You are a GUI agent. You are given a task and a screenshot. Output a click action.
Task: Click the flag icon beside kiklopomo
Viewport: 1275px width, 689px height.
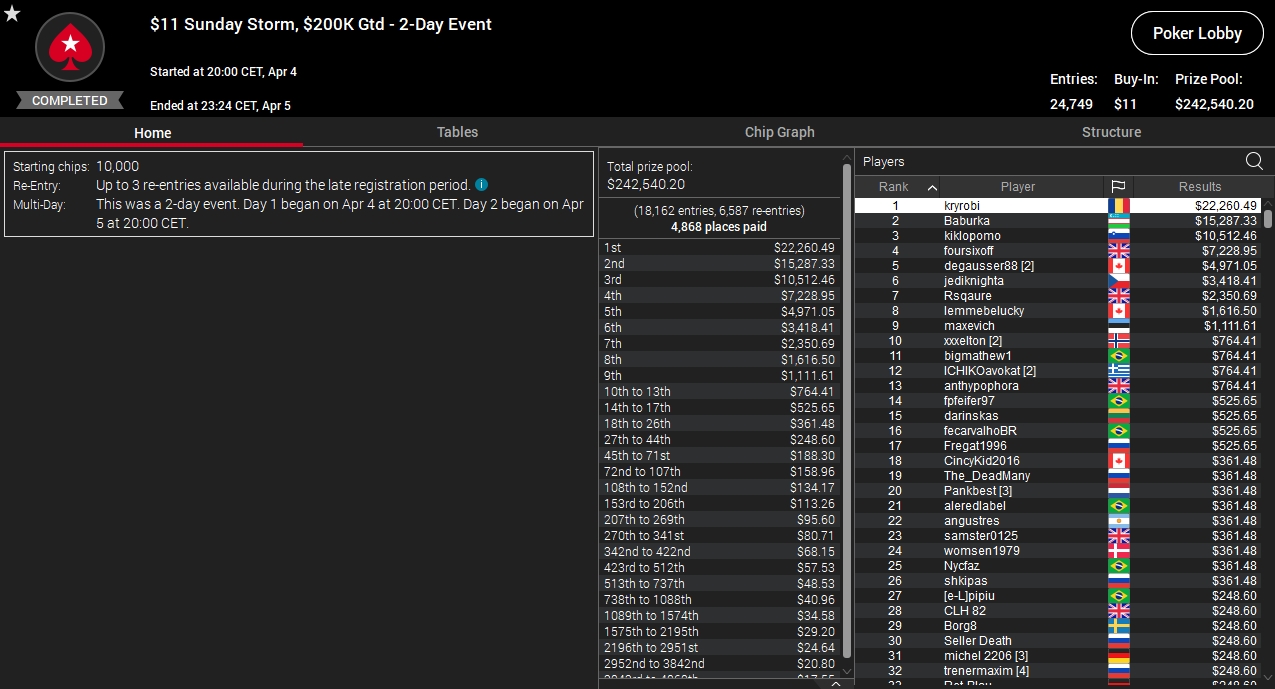[1118, 236]
